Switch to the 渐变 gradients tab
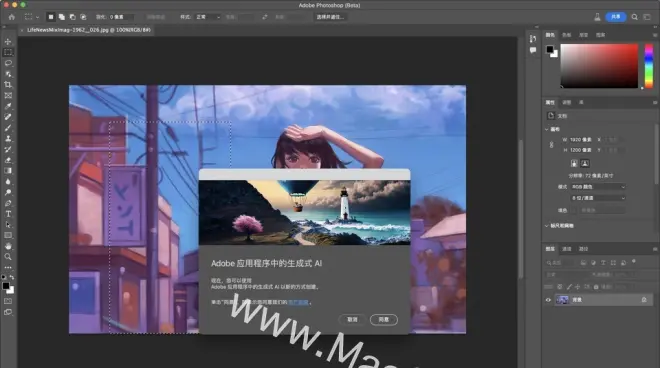The image size is (660, 368). click(x=583, y=35)
